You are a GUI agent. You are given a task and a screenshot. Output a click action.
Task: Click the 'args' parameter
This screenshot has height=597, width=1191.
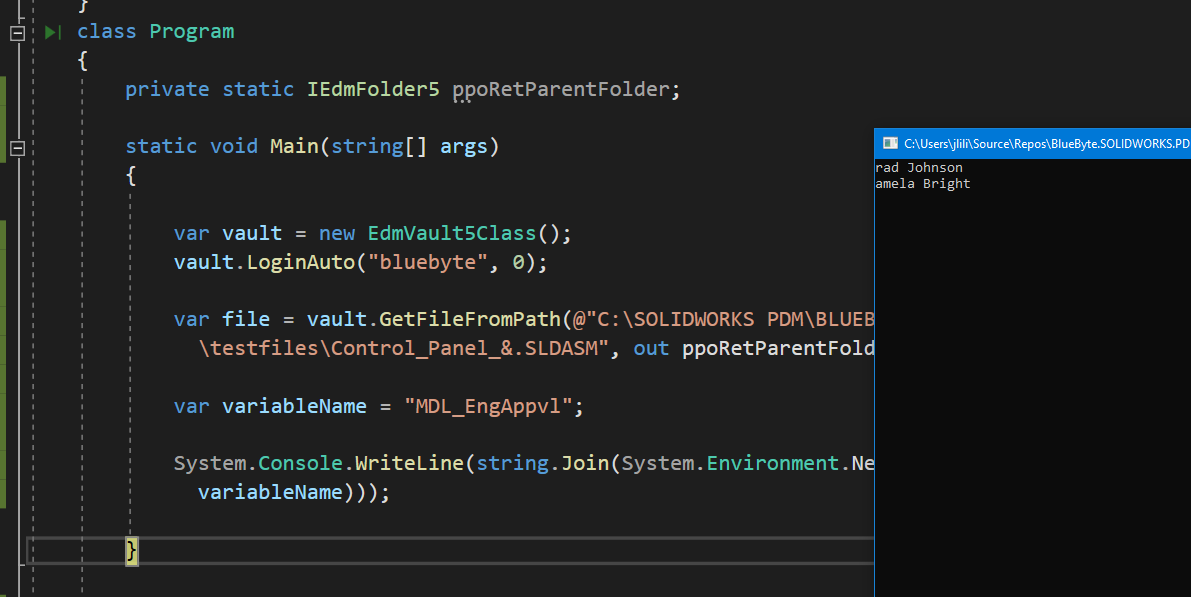[x=463, y=147]
